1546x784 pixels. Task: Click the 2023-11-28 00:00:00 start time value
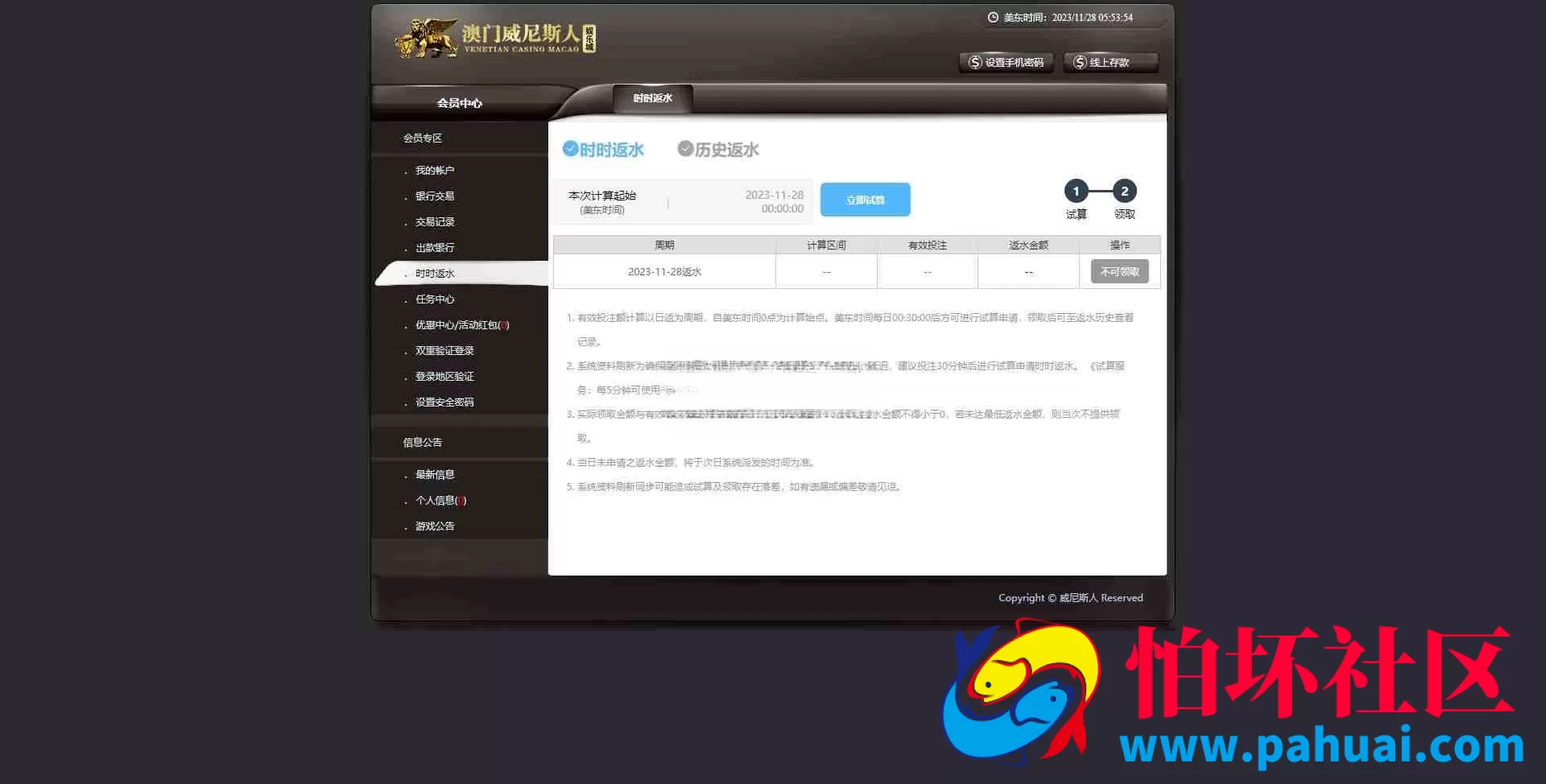pos(774,202)
